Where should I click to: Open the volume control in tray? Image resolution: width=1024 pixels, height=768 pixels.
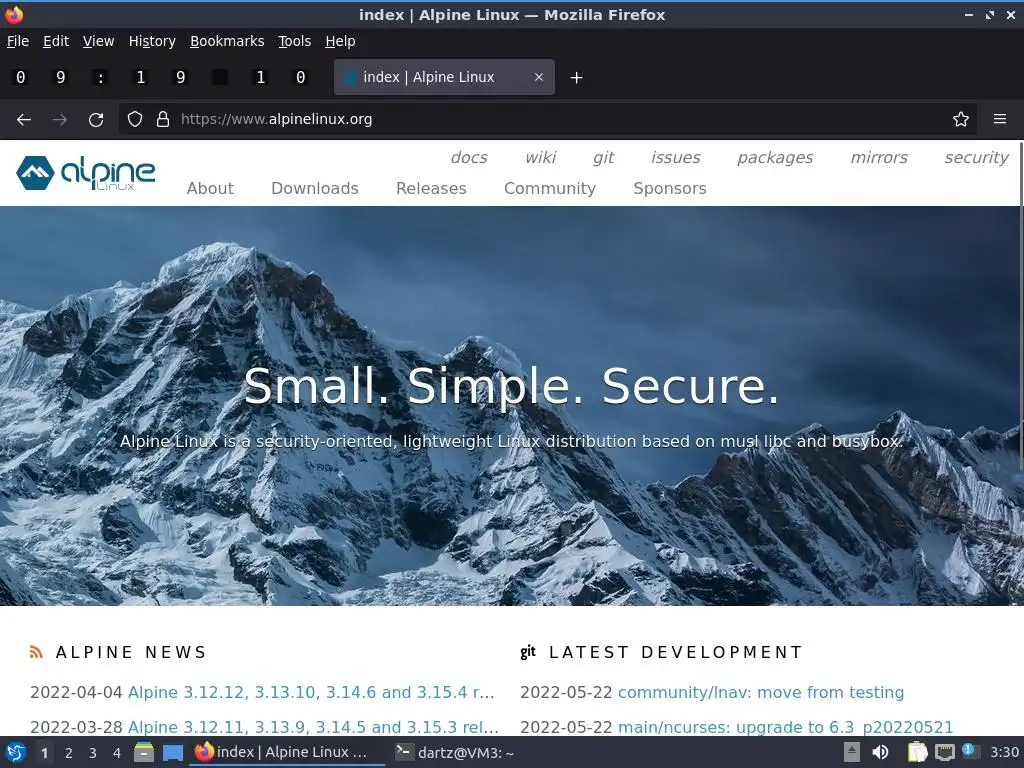tap(880, 752)
